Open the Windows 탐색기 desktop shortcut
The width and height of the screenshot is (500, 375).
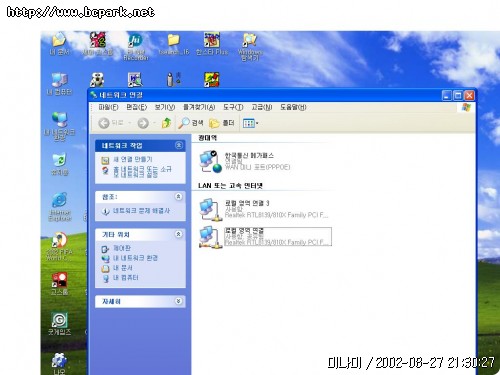(x=250, y=47)
